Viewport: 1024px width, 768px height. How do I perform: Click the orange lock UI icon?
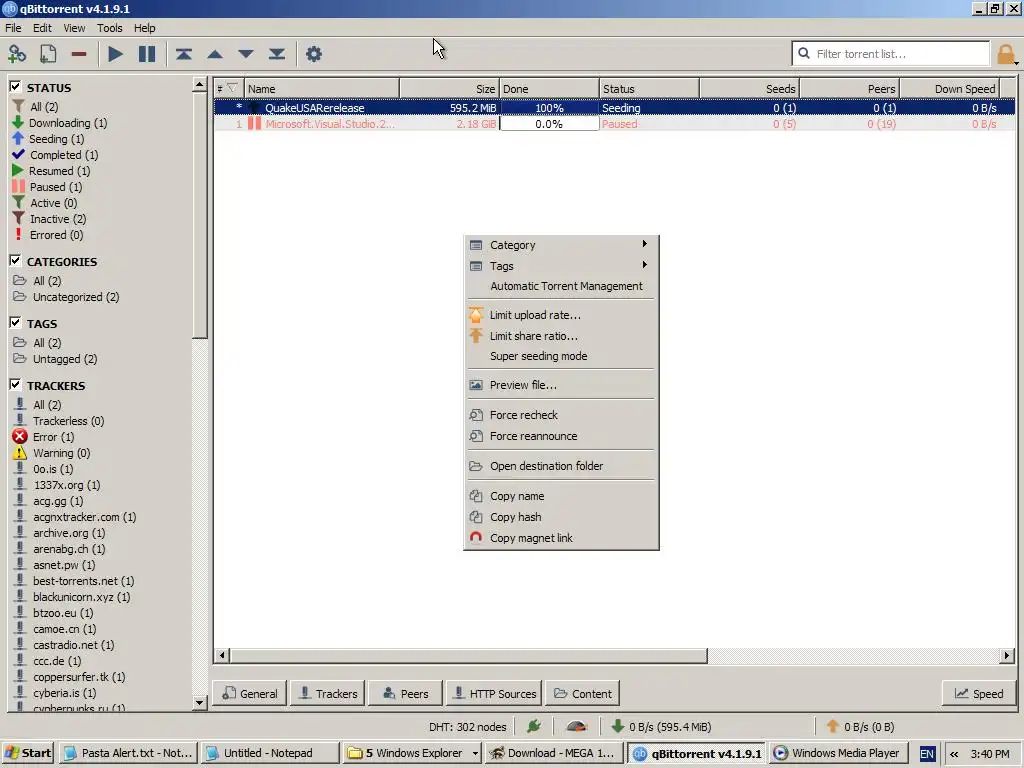click(x=1006, y=54)
